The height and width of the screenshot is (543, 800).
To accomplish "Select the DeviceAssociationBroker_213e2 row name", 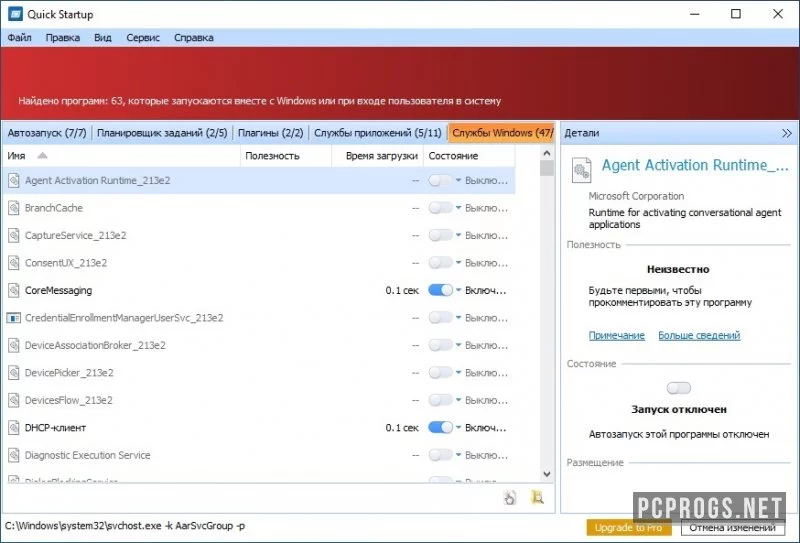I will 95,345.
